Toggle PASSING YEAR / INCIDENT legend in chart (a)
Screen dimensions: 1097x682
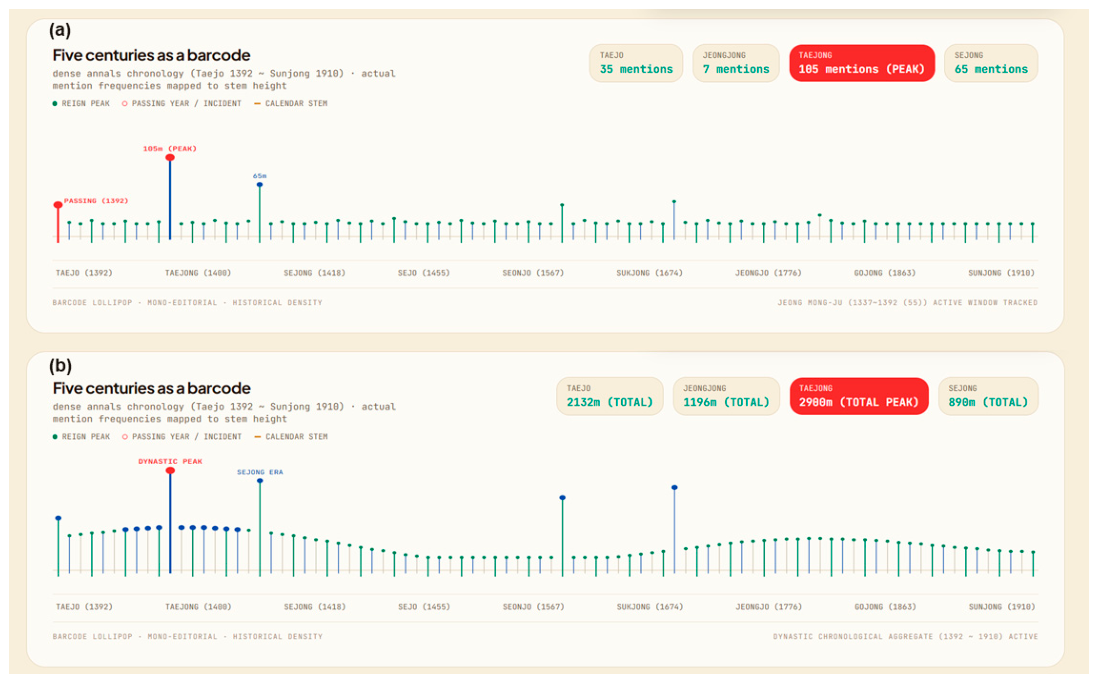(182, 104)
